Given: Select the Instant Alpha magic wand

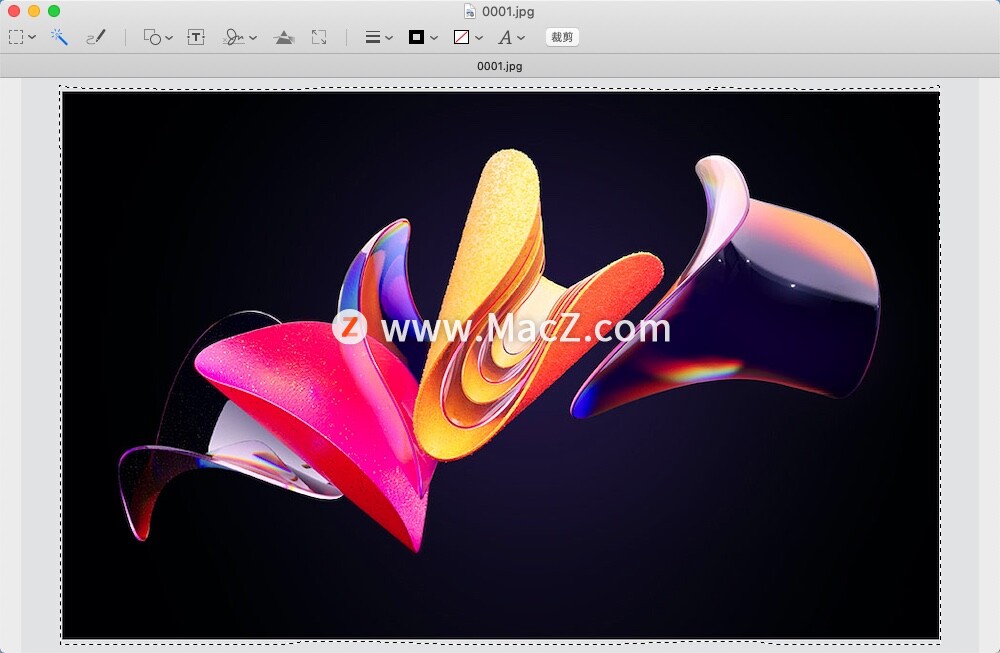Looking at the screenshot, I should 59,38.
